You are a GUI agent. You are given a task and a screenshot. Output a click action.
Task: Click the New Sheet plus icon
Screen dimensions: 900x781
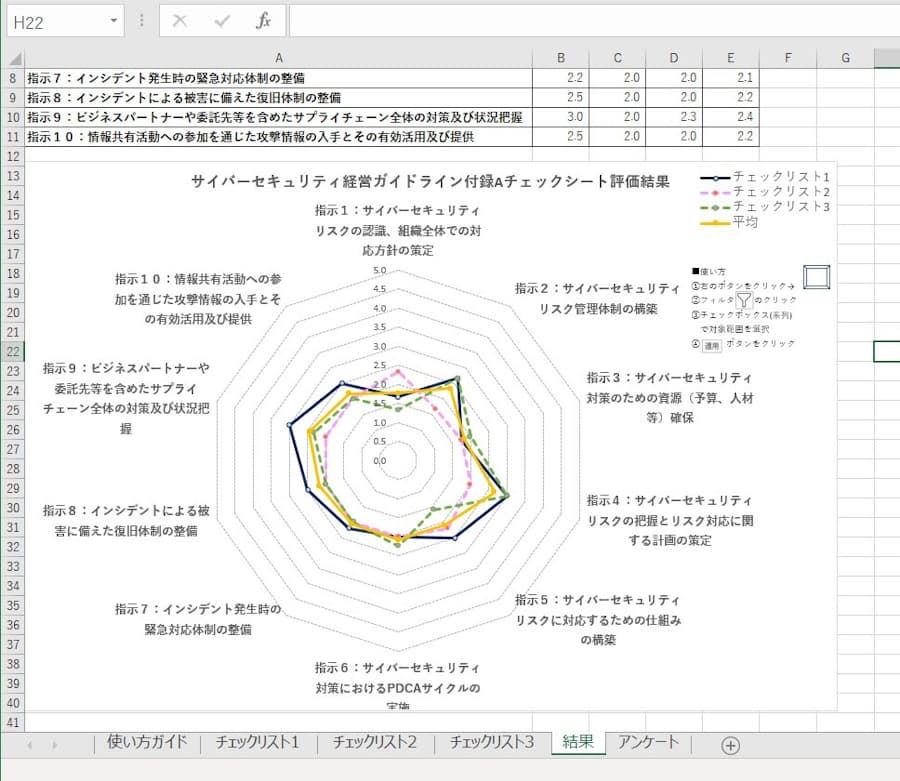click(732, 745)
